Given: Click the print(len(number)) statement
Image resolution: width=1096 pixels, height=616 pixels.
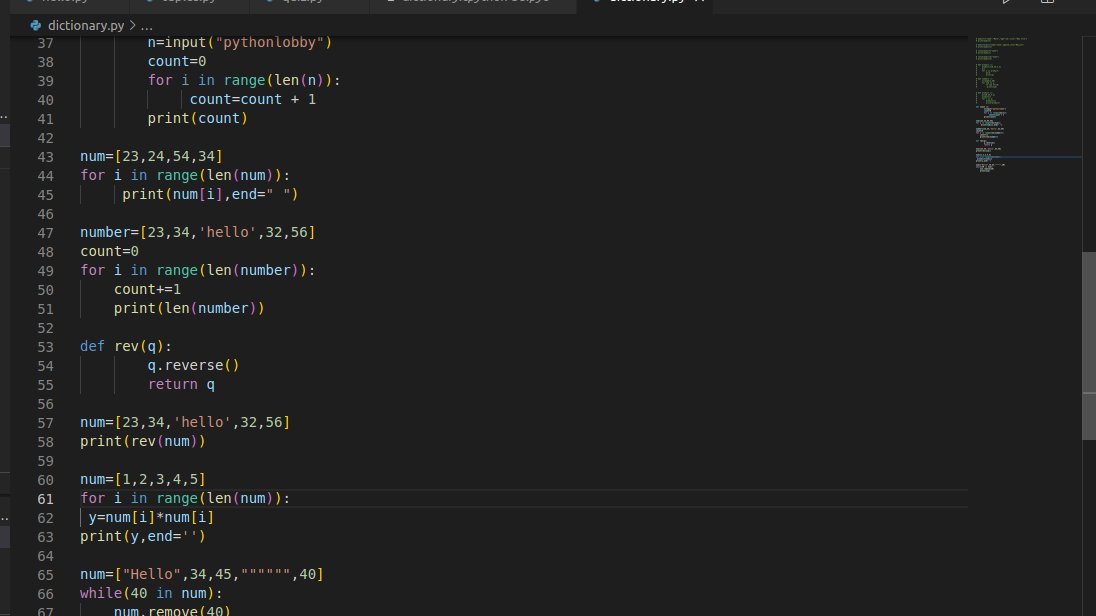Looking at the screenshot, I should (x=189, y=308).
